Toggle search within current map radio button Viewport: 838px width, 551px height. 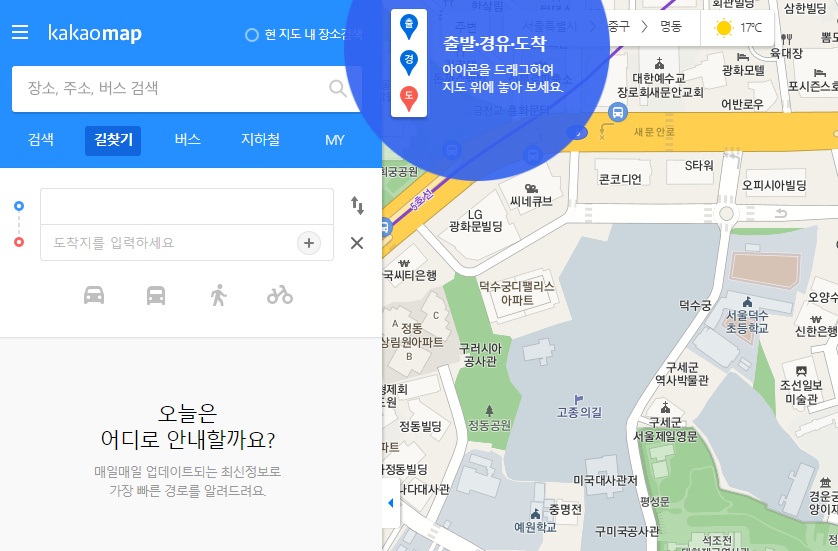[252, 35]
